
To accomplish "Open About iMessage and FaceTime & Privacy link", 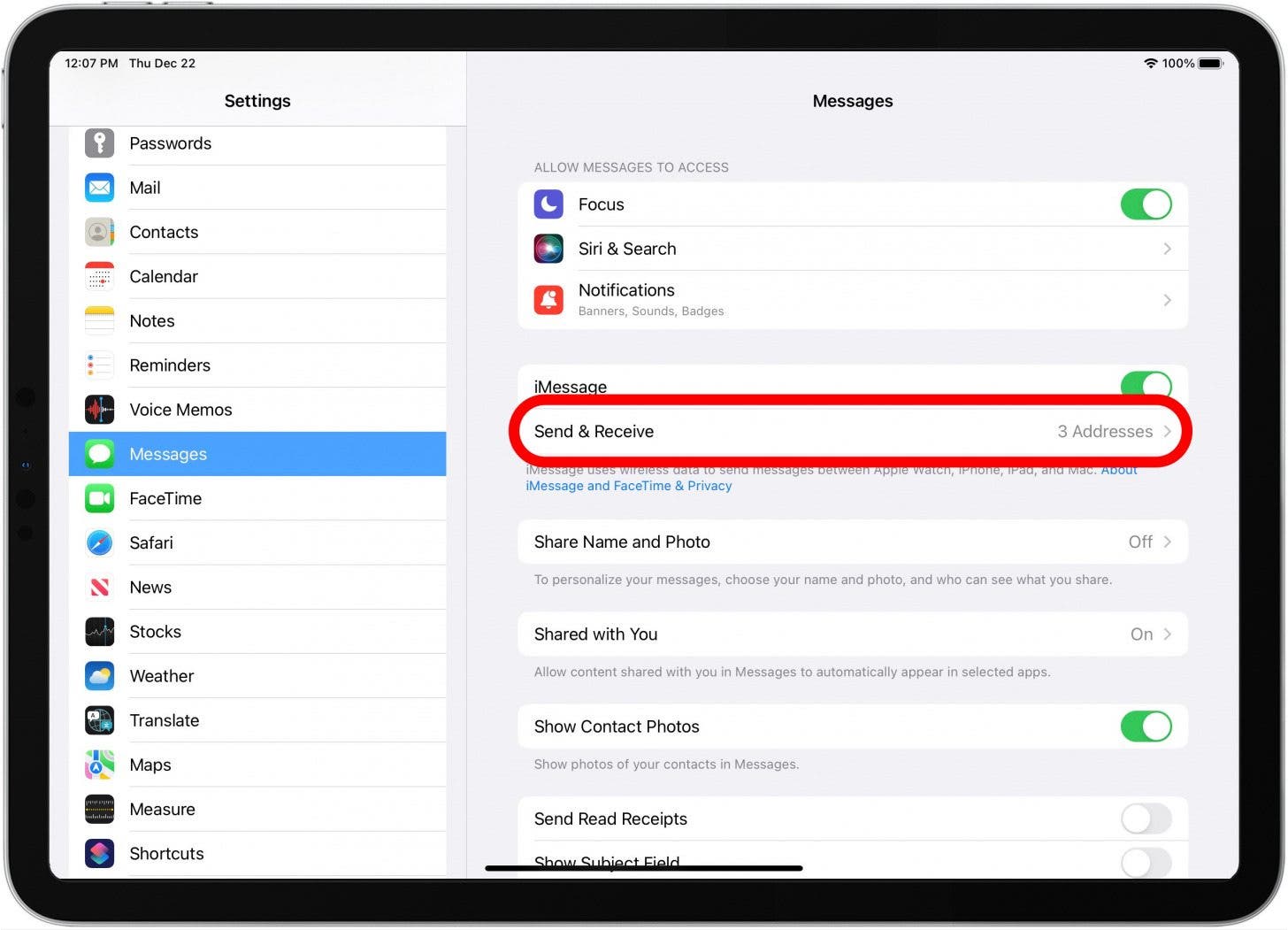I will point(628,486).
